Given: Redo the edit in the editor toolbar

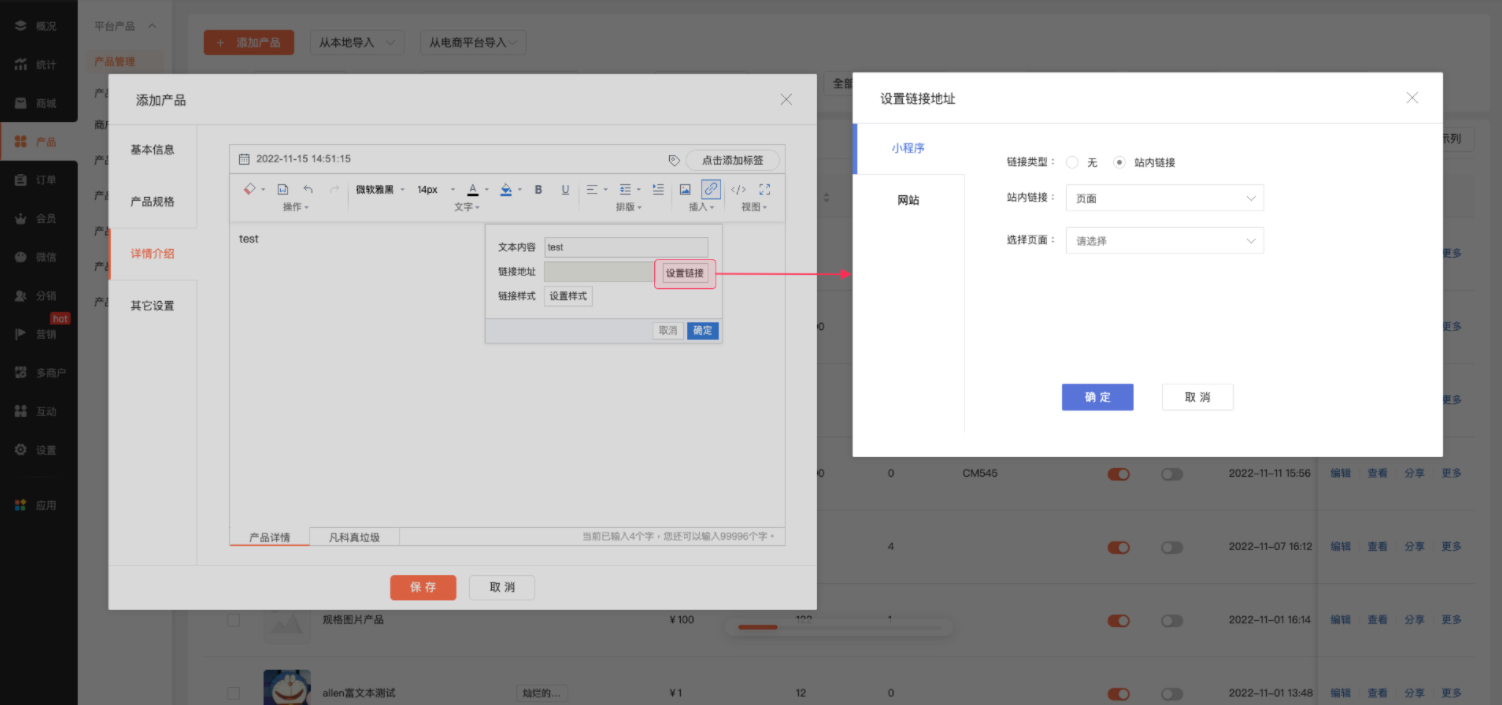Looking at the screenshot, I should [x=334, y=189].
